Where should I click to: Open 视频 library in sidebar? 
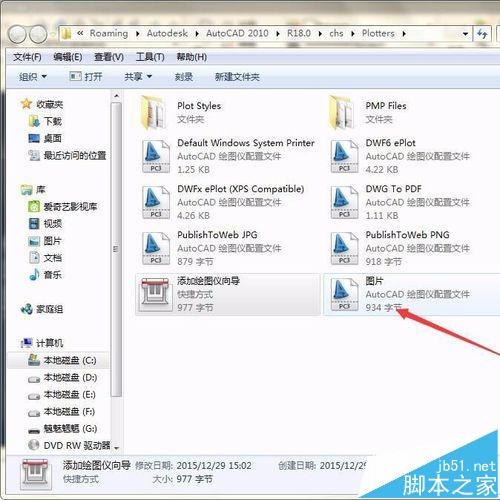[45, 224]
